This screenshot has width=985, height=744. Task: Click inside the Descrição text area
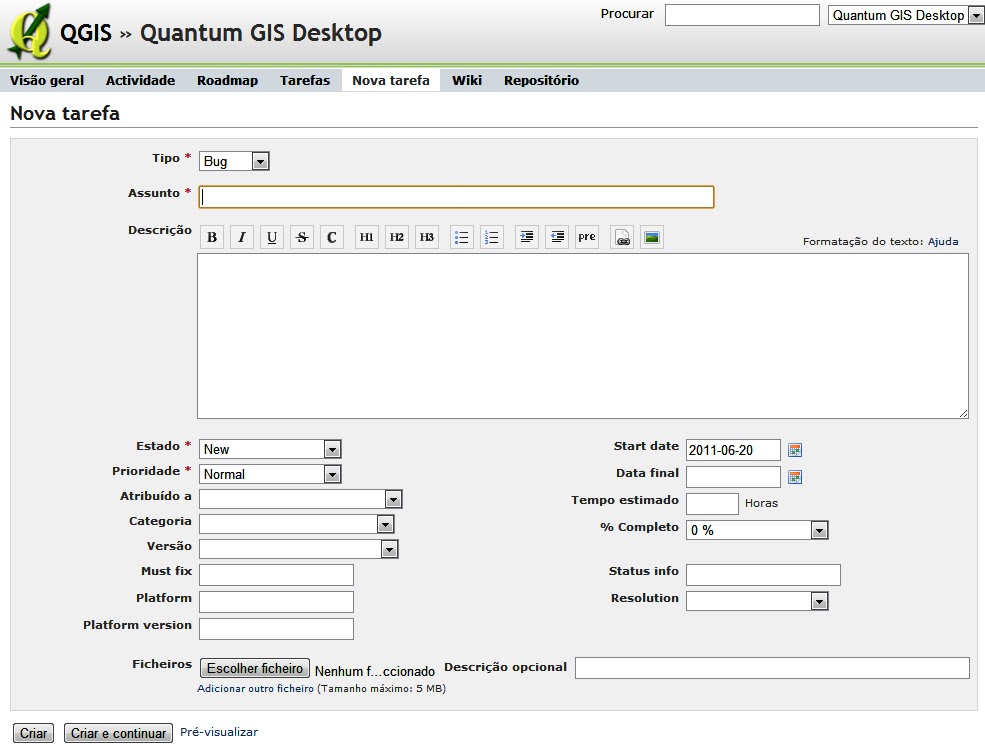point(583,336)
